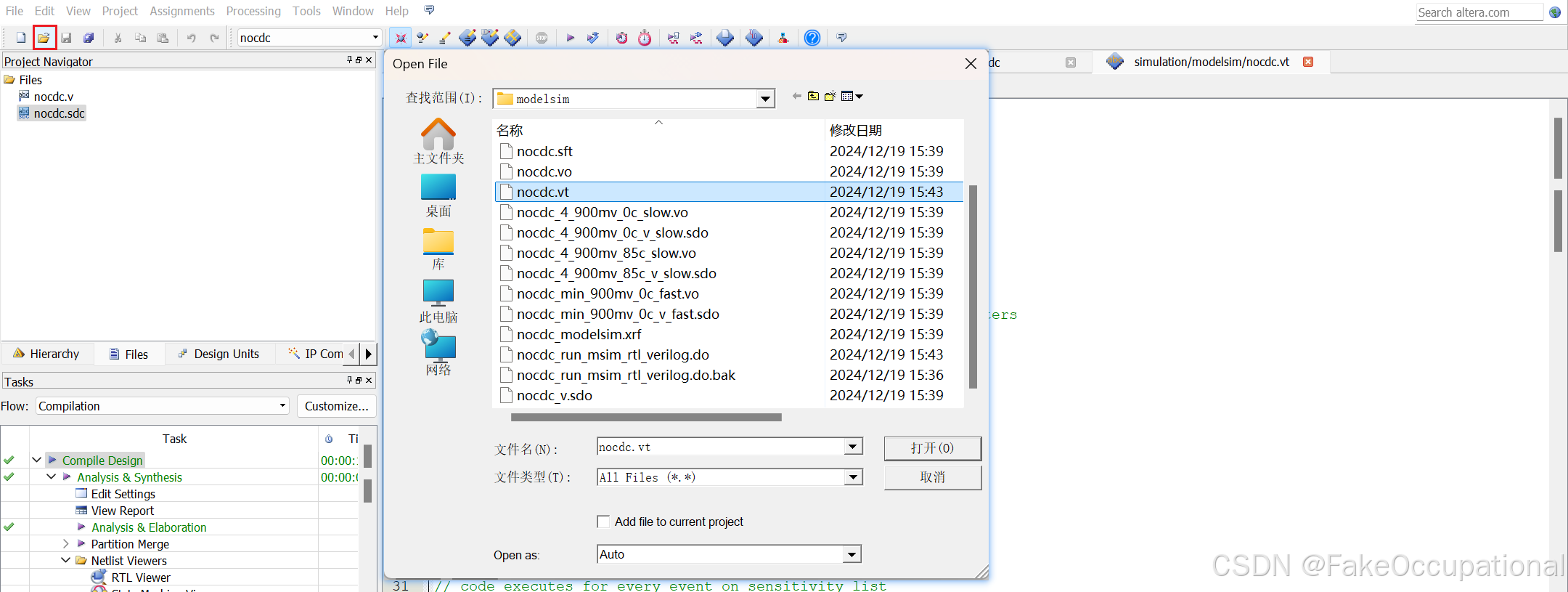This screenshot has width=1568, height=592.
Task: Click the blue Help question mark icon
Action: point(812,38)
